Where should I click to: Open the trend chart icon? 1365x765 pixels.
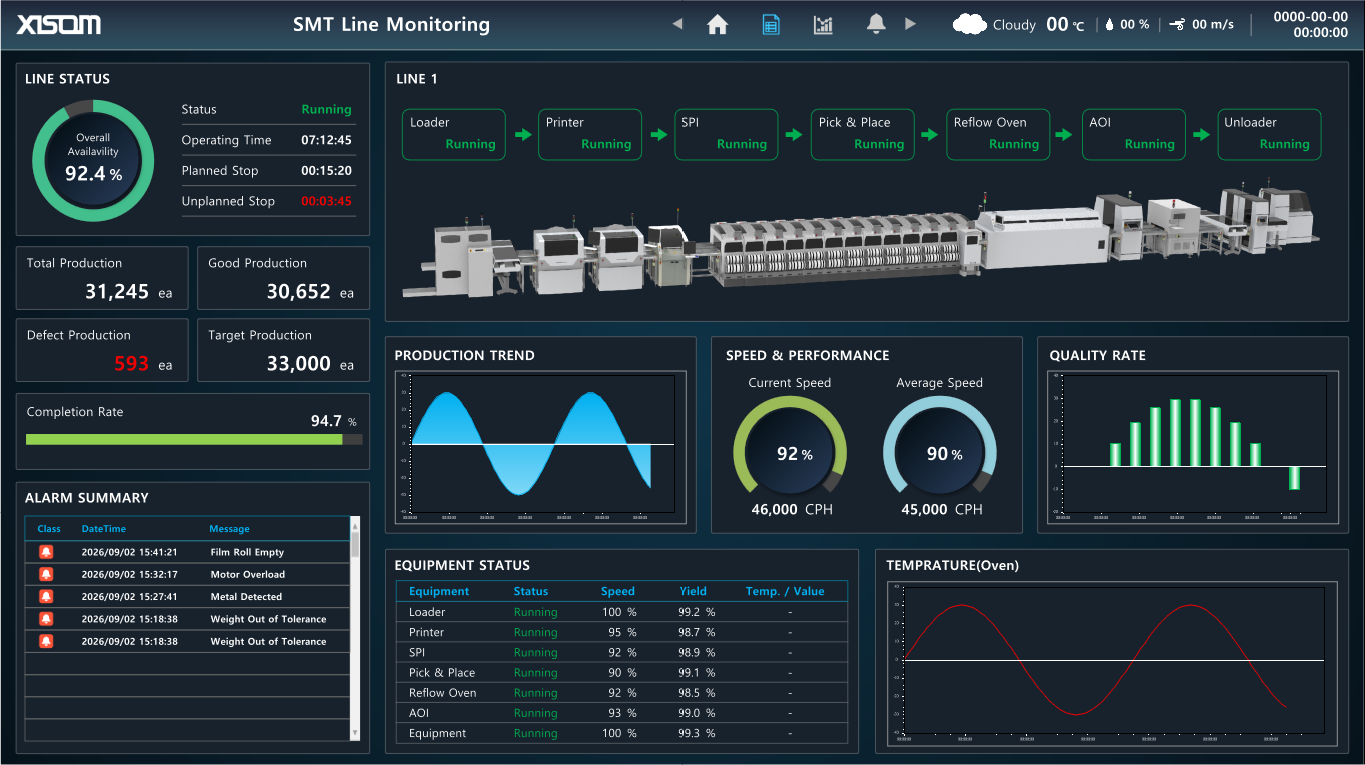click(x=823, y=25)
